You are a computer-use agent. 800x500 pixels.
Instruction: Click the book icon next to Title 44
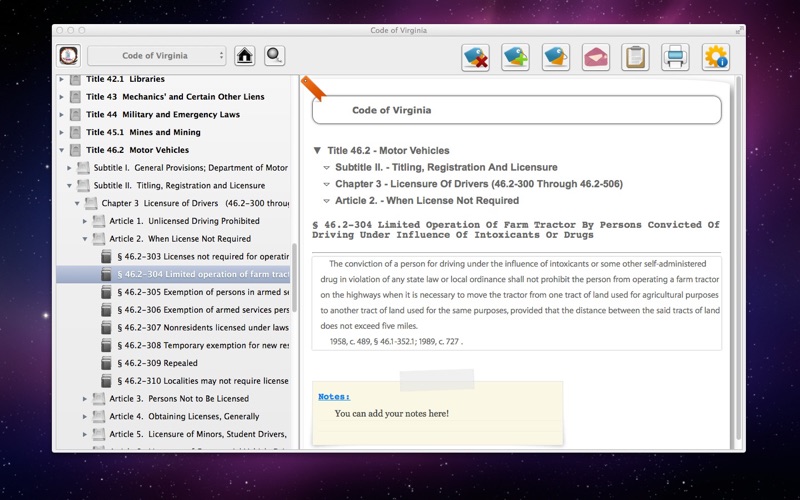click(x=75, y=115)
